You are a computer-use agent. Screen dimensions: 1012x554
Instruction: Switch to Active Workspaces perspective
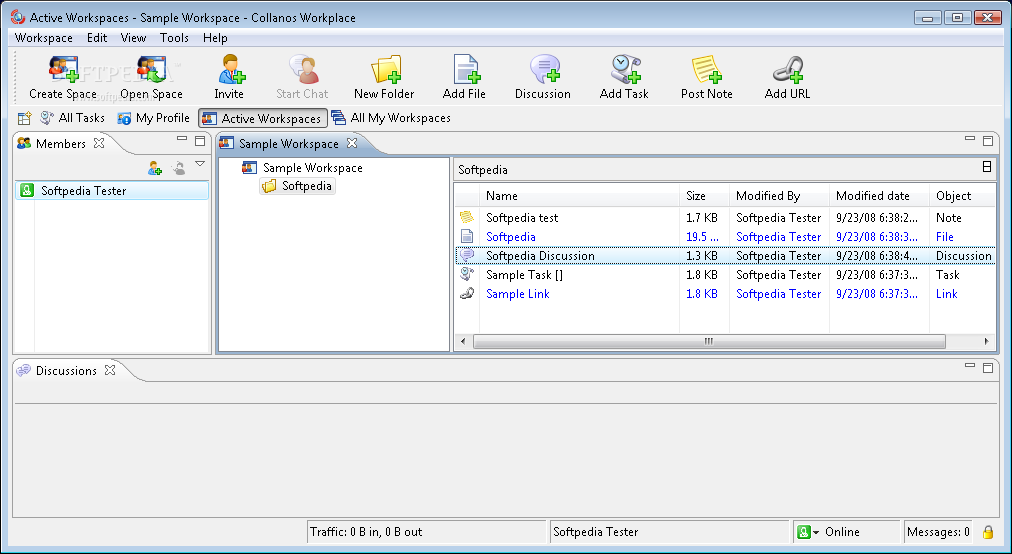[x=263, y=119]
